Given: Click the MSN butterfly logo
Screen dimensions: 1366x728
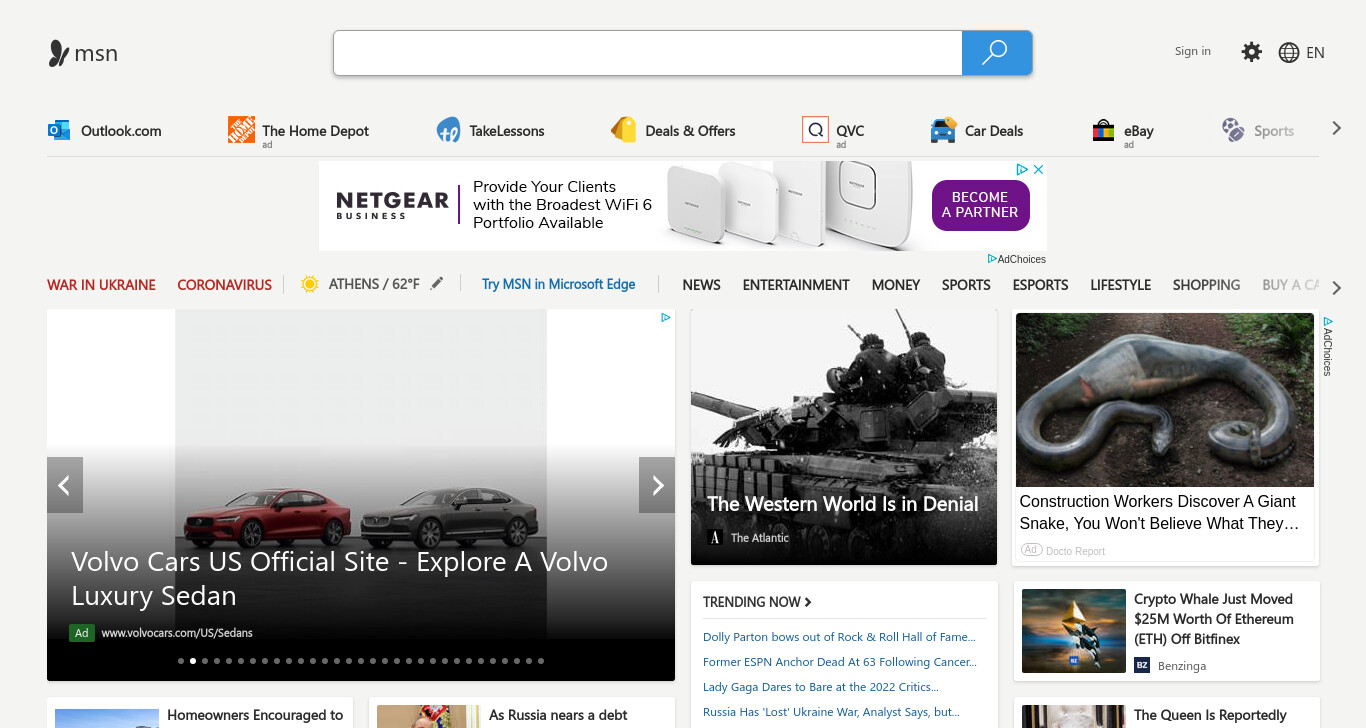Looking at the screenshot, I should click(59, 53).
